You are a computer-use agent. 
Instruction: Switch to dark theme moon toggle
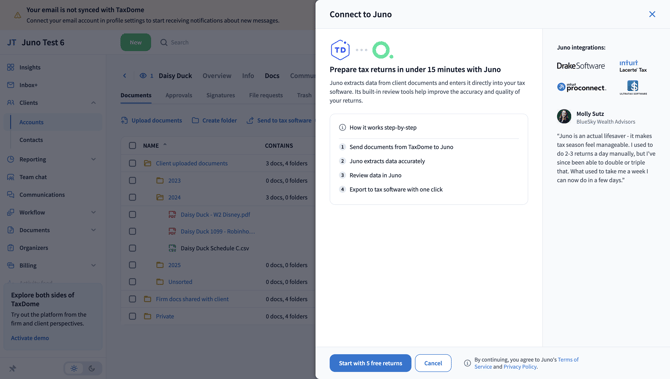(91, 368)
